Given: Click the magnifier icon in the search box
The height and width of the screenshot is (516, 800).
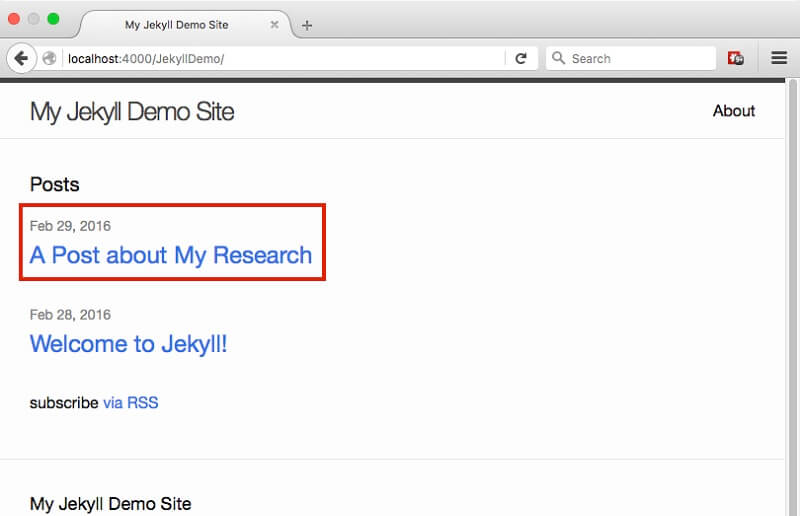Looking at the screenshot, I should [558, 58].
